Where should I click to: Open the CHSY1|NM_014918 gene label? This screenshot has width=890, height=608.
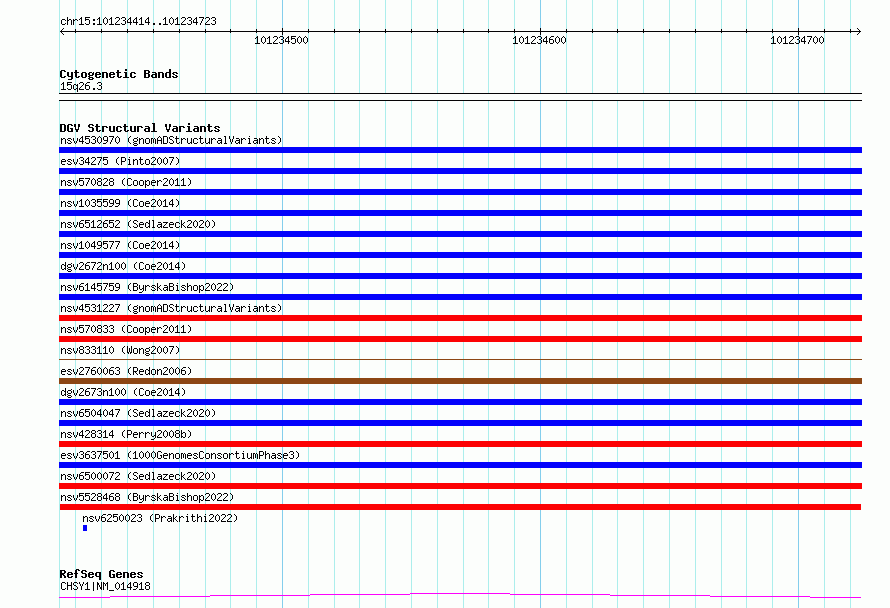[x=105, y=586]
